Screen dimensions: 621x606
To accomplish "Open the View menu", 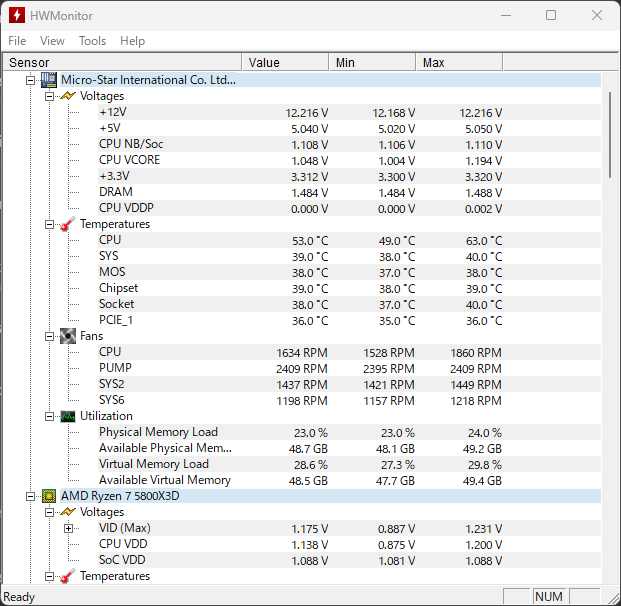I will (52, 41).
